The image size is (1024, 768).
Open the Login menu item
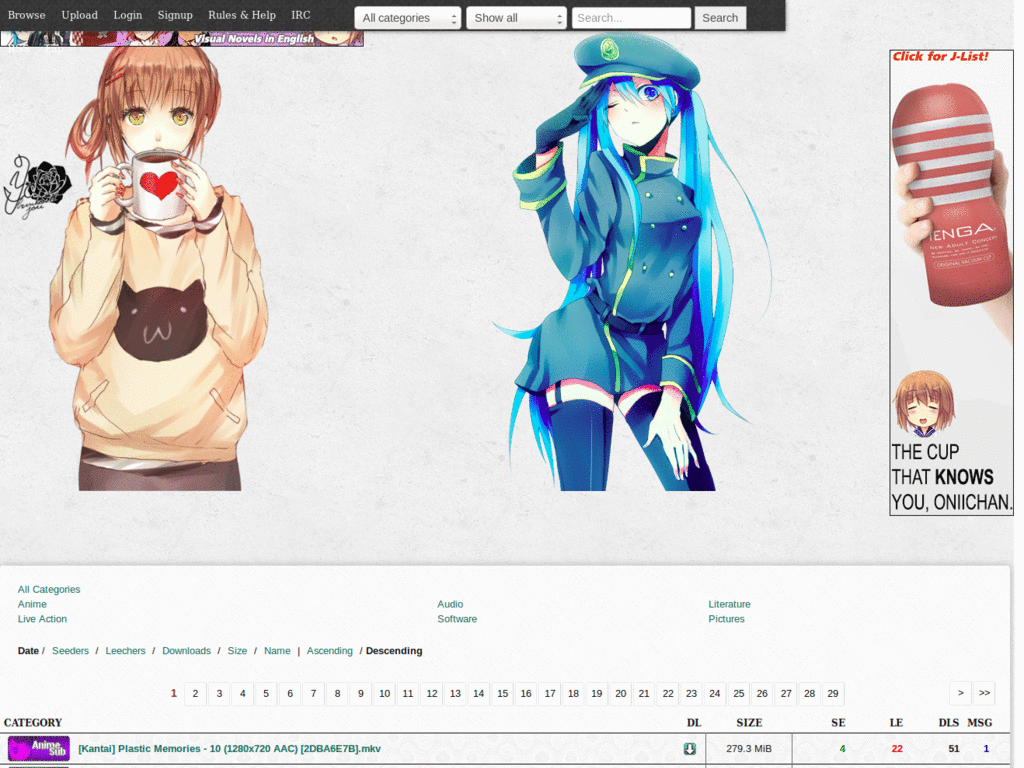(x=127, y=15)
